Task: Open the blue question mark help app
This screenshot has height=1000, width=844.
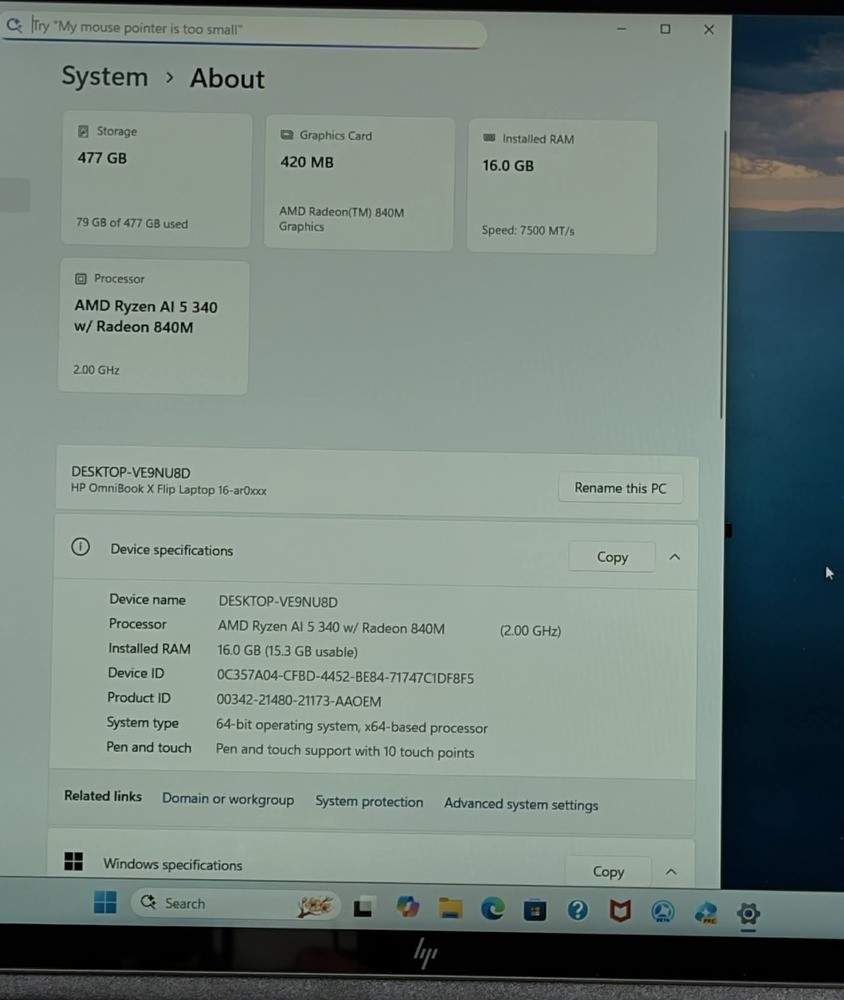Action: 577,910
